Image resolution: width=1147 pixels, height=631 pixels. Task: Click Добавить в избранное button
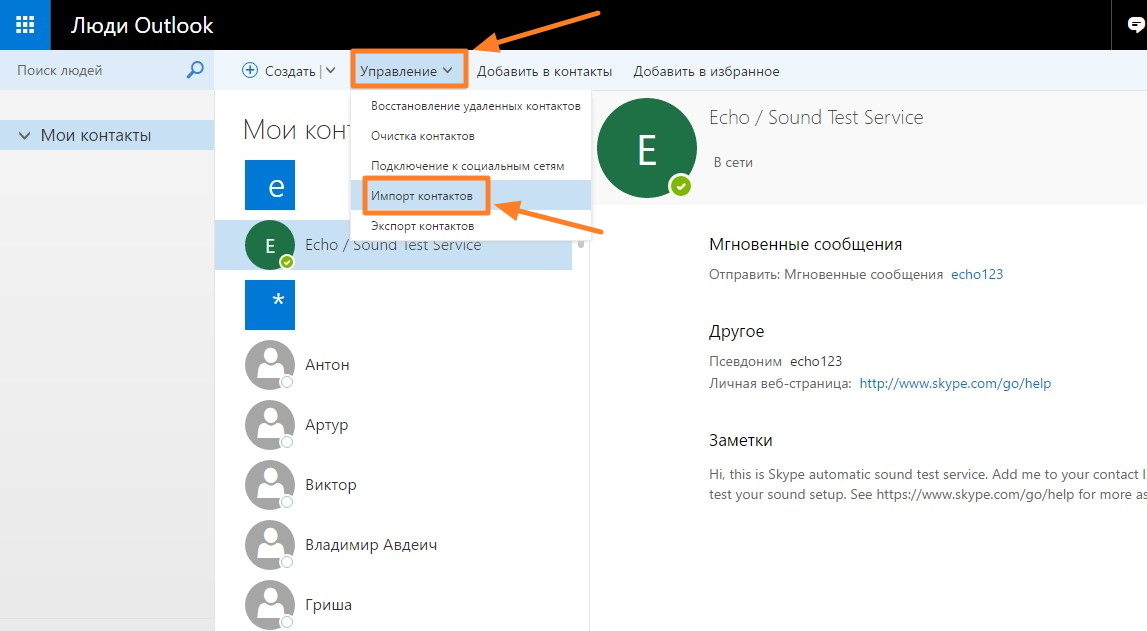[706, 71]
